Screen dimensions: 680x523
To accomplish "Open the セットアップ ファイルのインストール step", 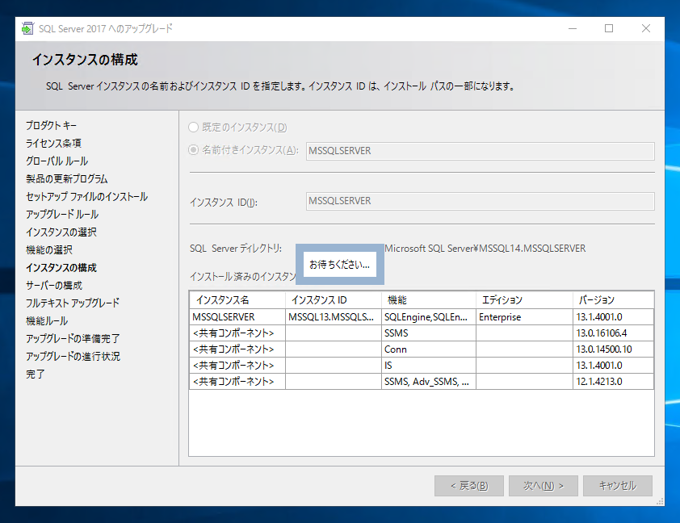I will pyautogui.click(x=87, y=196).
